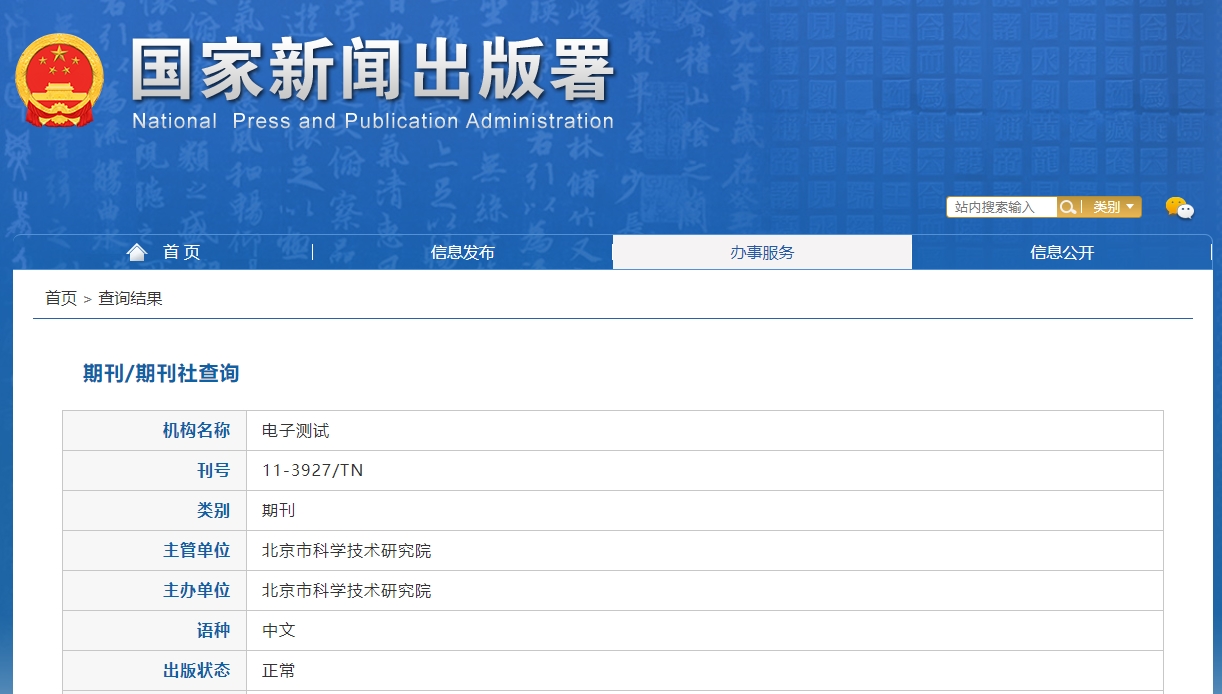
Task: Click the national emblem logo
Action: pyautogui.click(x=59, y=80)
